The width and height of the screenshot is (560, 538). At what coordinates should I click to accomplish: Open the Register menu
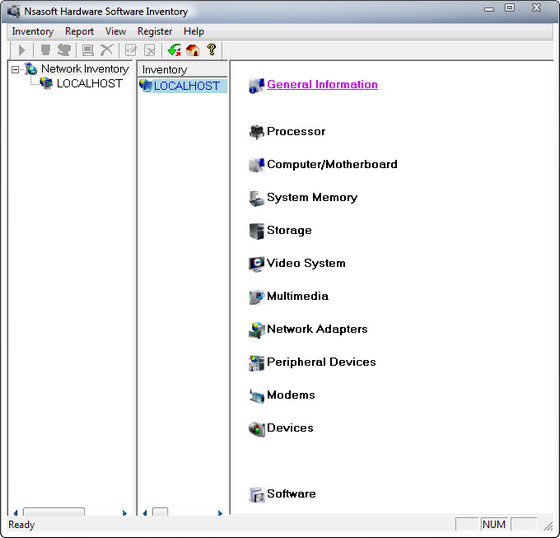click(155, 31)
